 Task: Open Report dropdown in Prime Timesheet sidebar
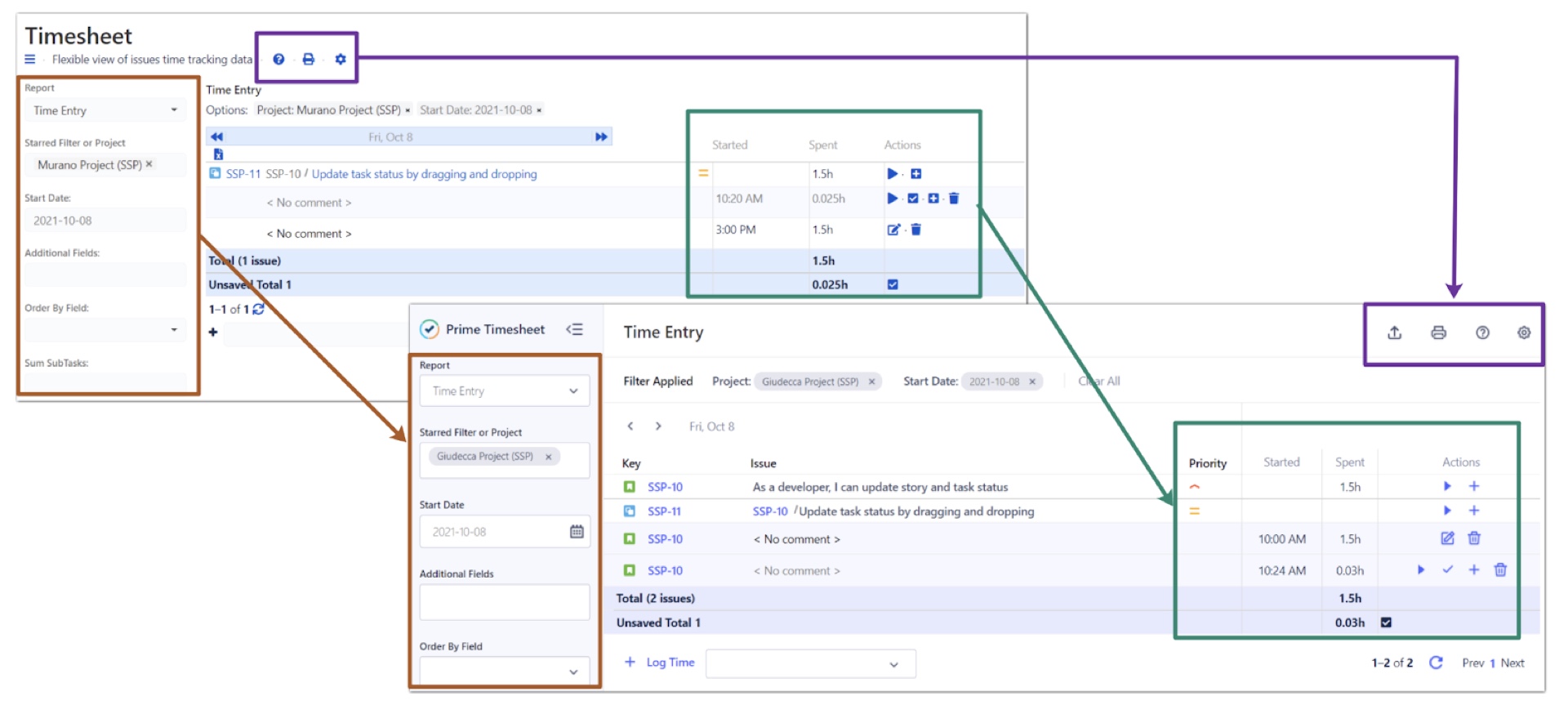[x=505, y=391]
